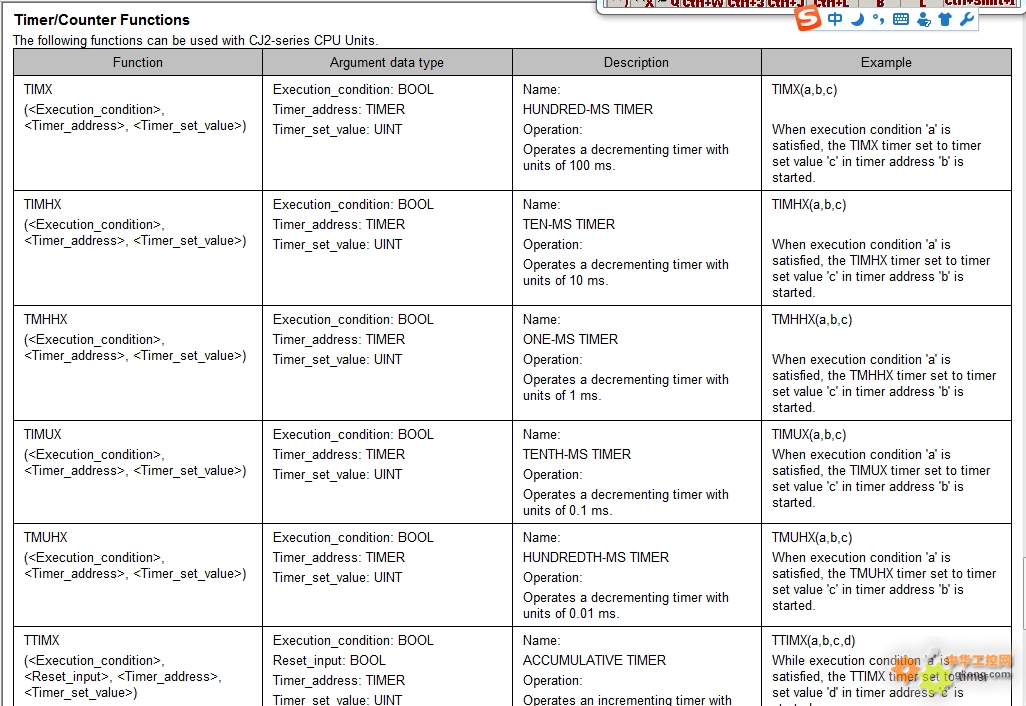Click the 'Description' column header
This screenshot has height=706, width=1026.
click(x=636, y=62)
